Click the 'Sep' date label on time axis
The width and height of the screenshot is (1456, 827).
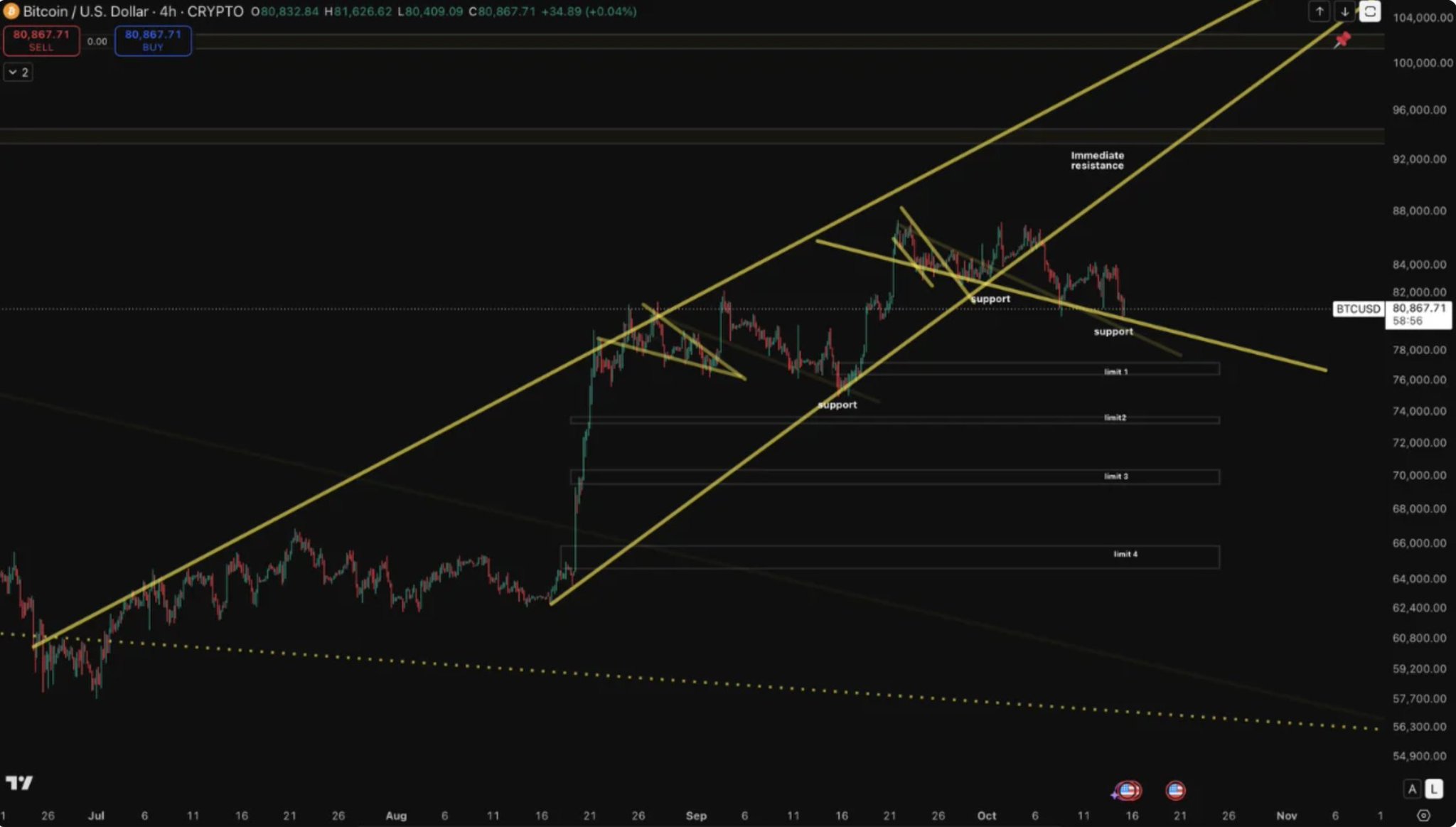pyautogui.click(x=696, y=816)
